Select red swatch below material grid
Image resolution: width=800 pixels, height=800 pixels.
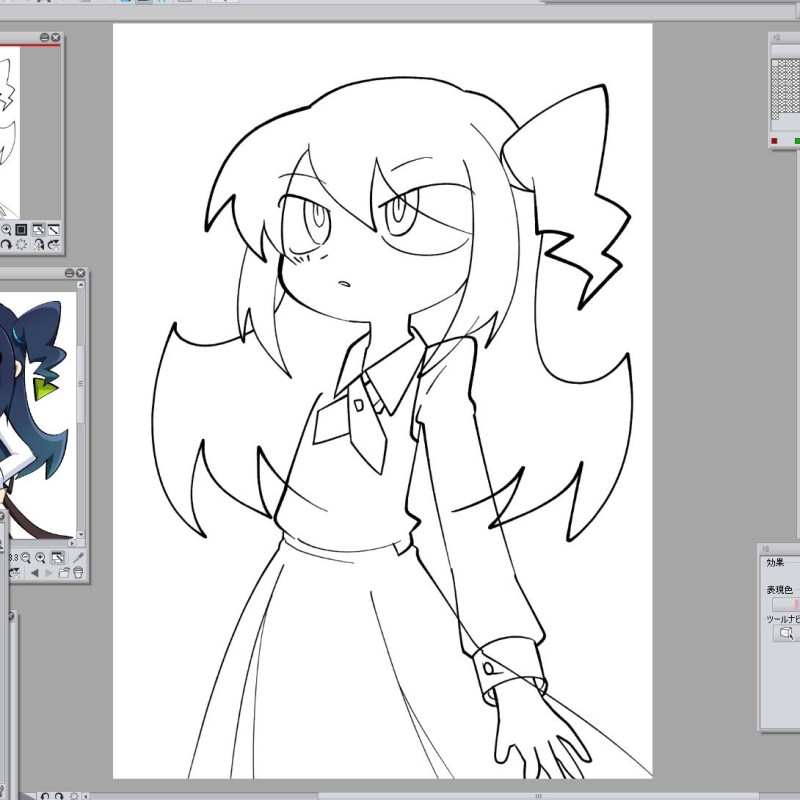(x=774, y=141)
